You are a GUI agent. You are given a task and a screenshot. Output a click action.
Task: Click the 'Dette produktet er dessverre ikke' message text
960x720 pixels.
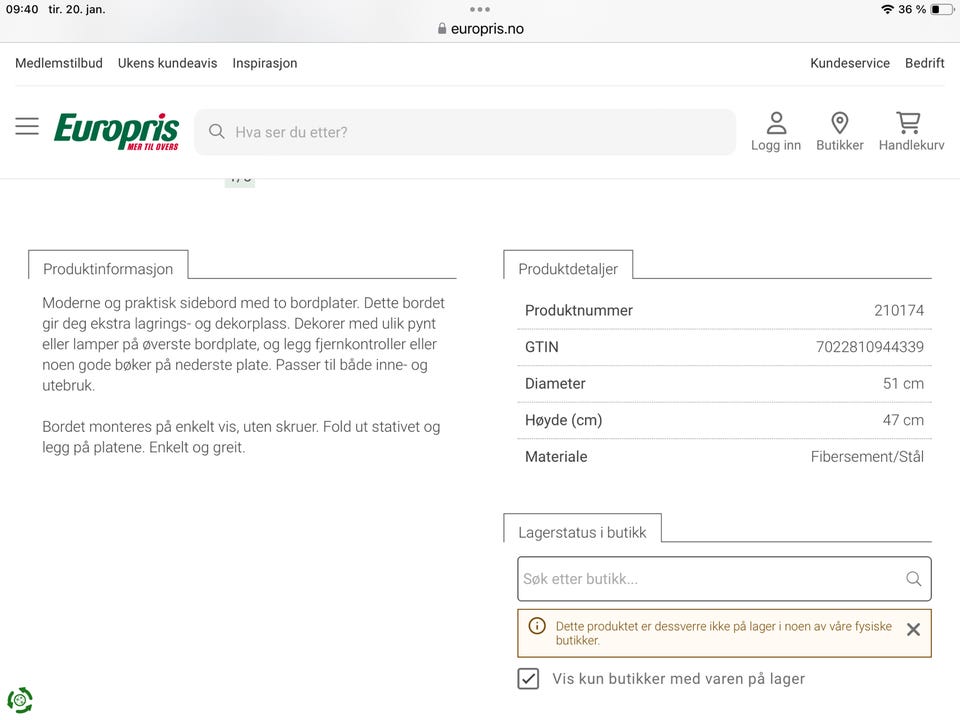[x=724, y=633]
